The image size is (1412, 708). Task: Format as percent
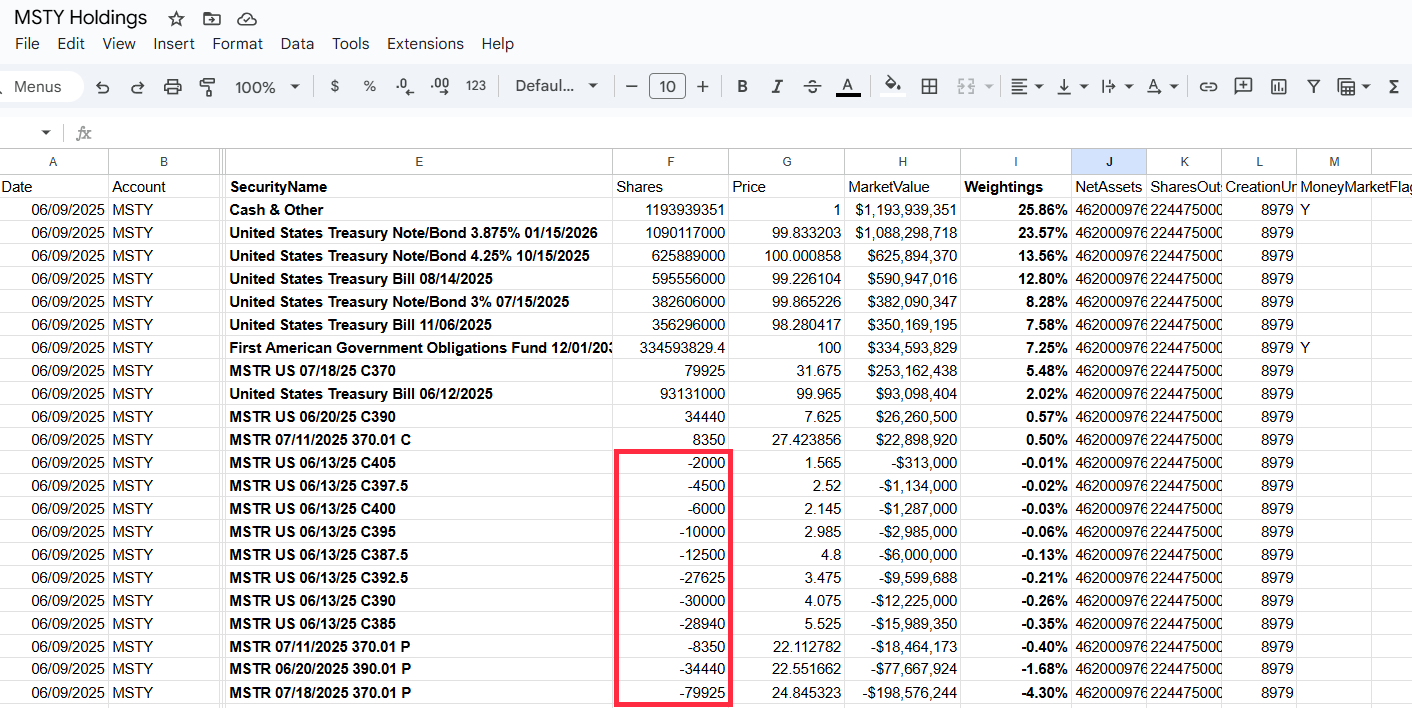[x=370, y=87]
